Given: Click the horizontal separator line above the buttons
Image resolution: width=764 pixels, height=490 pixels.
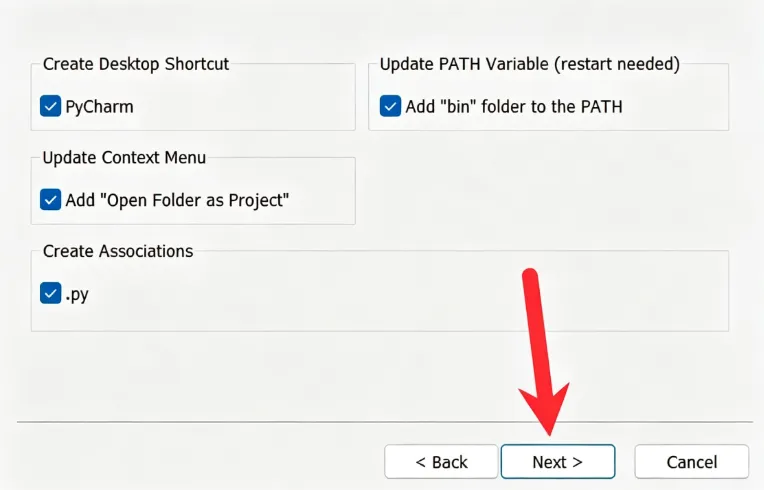Looking at the screenshot, I should pos(385,422).
